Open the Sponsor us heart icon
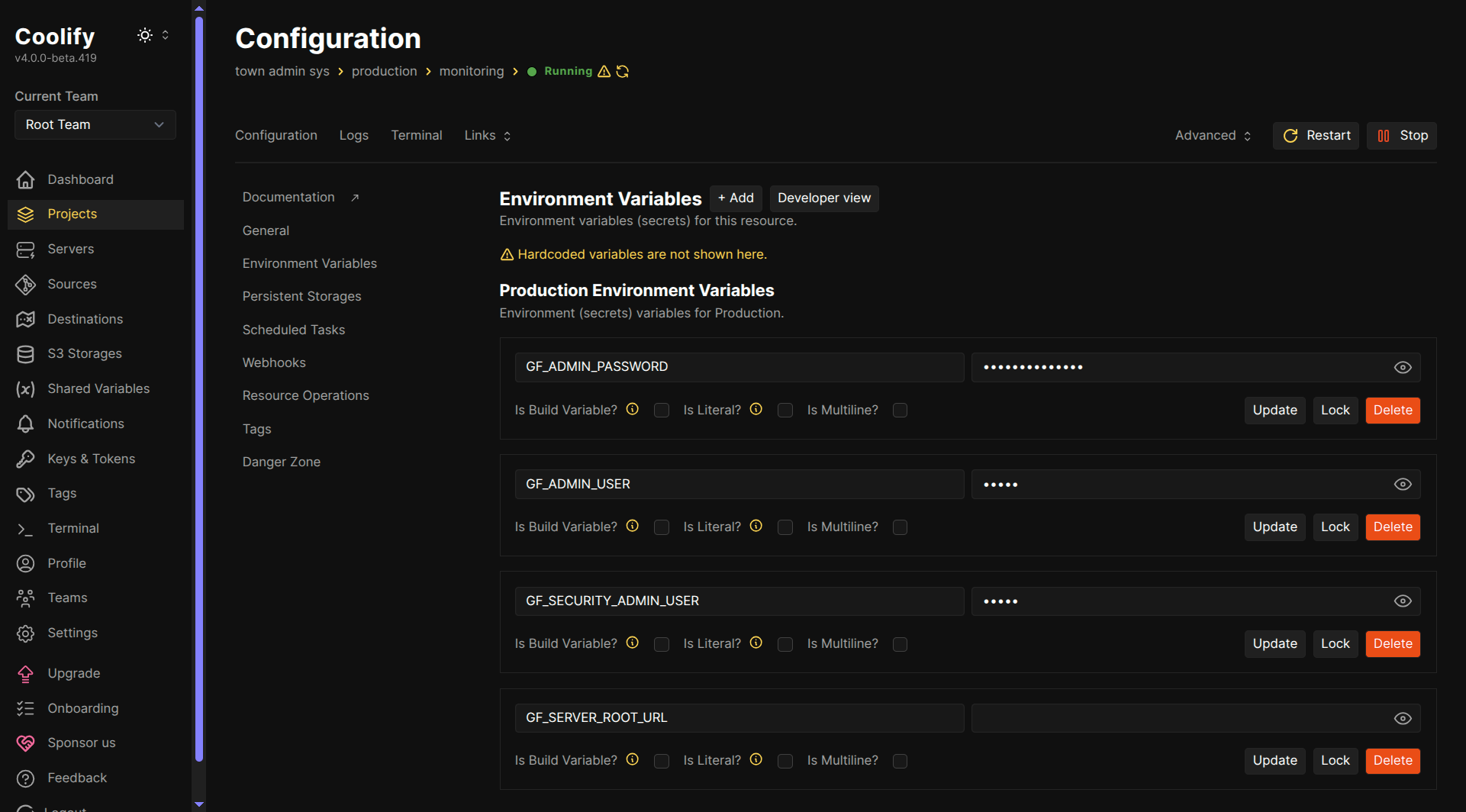The height and width of the screenshot is (812, 1466). click(x=25, y=743)
